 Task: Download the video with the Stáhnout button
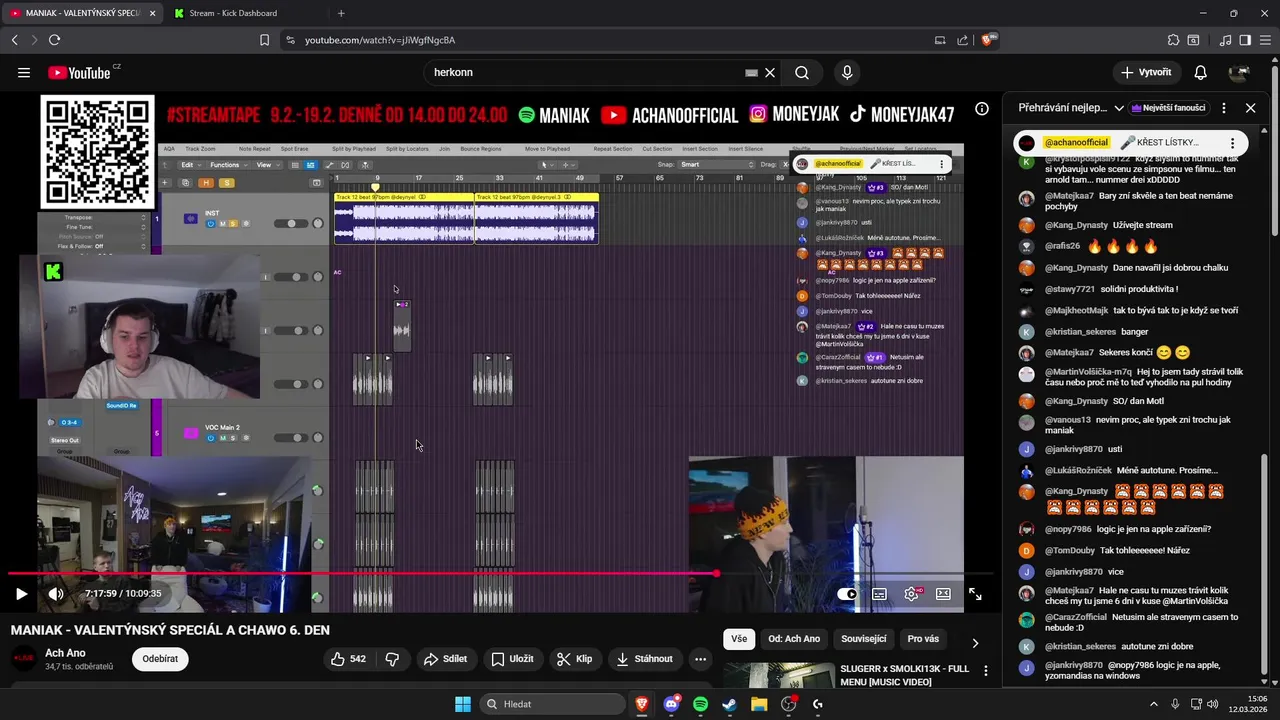tap(645, 659)
